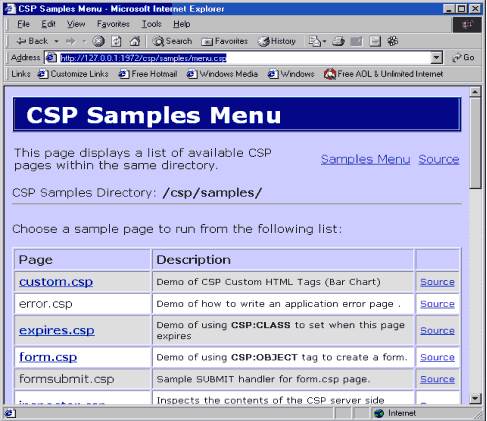View Source for expires.csp row
Image resolution: width=487 pixels, height=421 pixels.
click(437, 331)
